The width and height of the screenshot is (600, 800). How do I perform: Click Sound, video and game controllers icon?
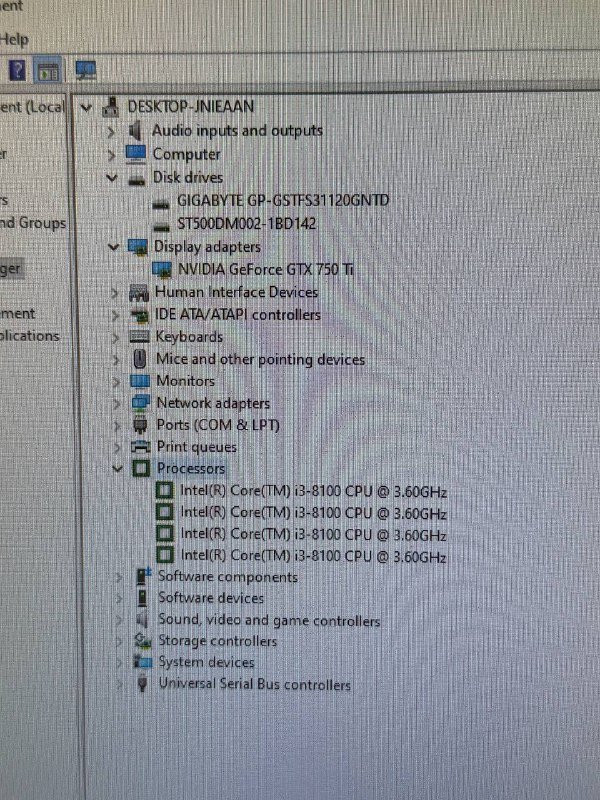point(142,620)
